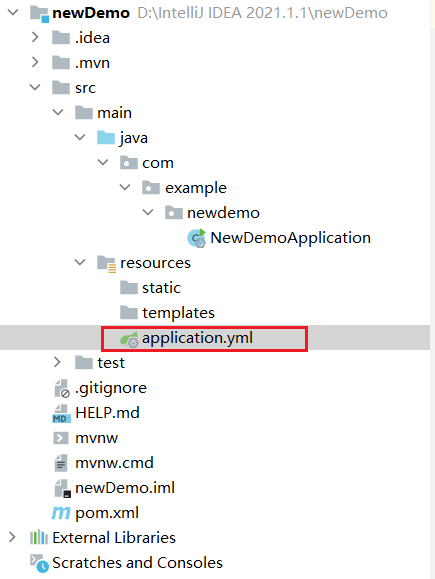
Task: Collapse the newDemo project root chevron
Action: coord(13,13)
